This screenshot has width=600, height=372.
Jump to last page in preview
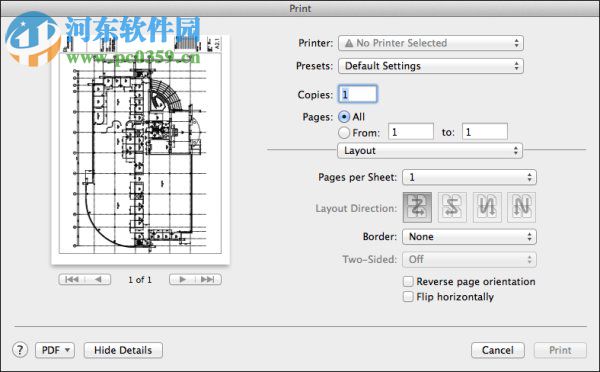[x=208, y=279]
